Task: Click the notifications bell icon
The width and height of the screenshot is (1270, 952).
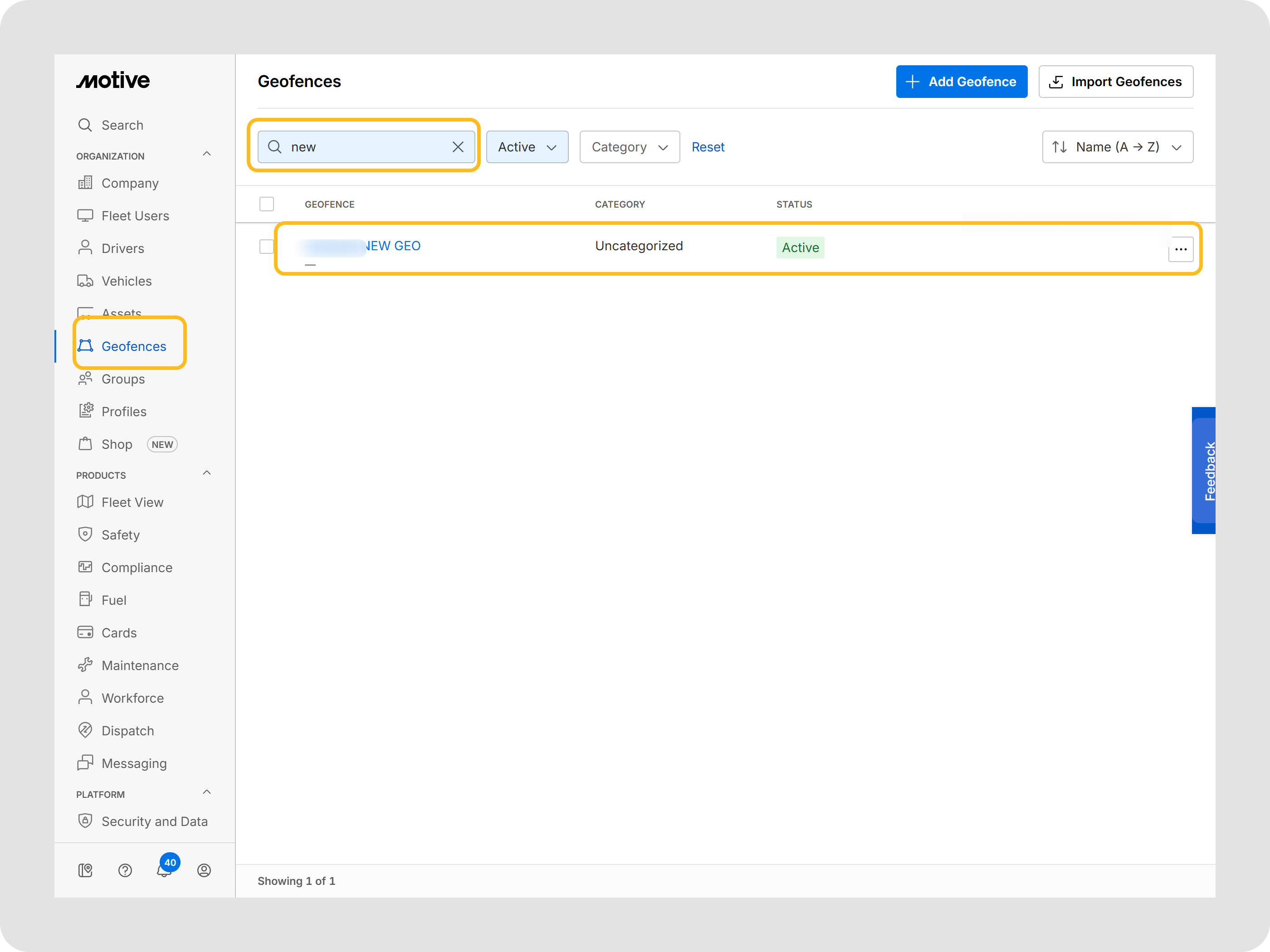Action: pyautogui.click(x=164, y=870)
